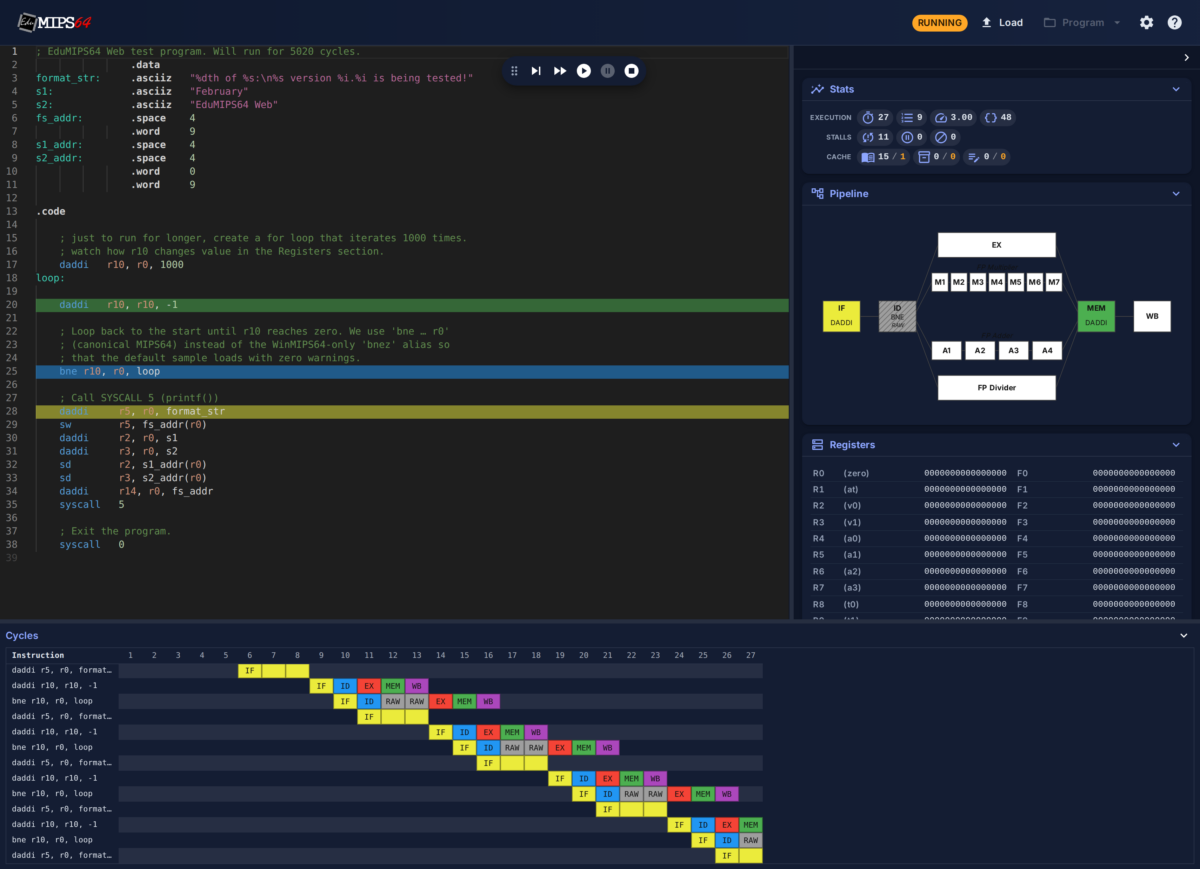Collapse the Registers panel

[1176, 445]
